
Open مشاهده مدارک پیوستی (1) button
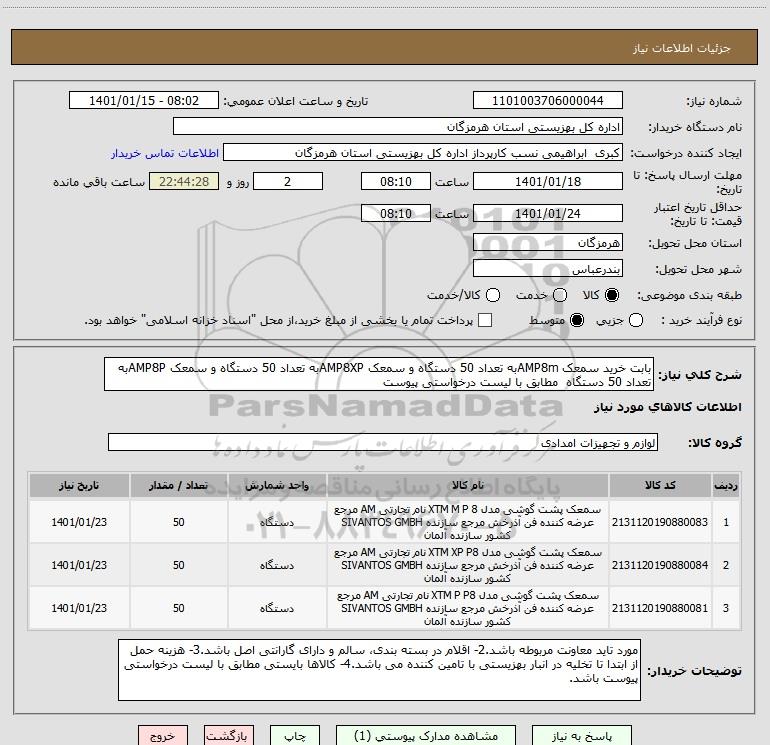pos(426,736)
